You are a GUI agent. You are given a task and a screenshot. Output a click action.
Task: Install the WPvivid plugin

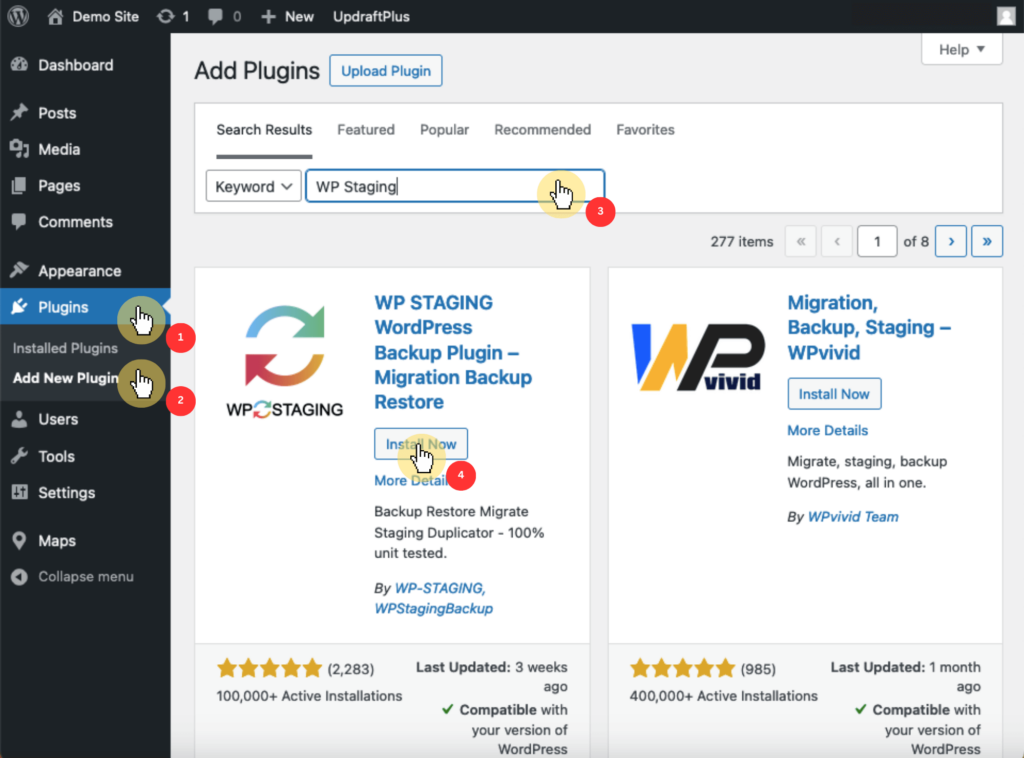pyautogui.click(x=834, y=394)
